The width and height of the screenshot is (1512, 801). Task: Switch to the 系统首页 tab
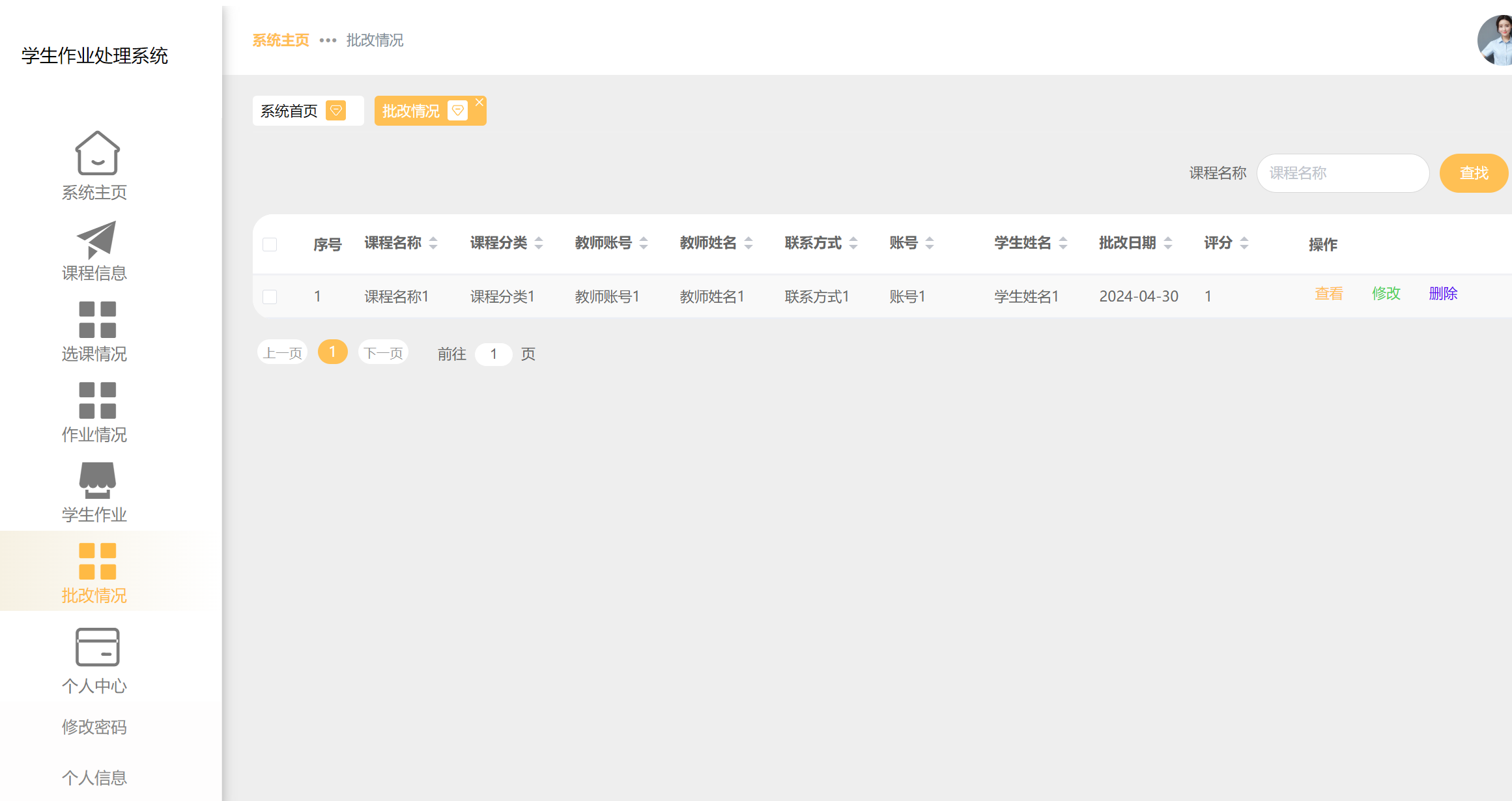(290, 111)
